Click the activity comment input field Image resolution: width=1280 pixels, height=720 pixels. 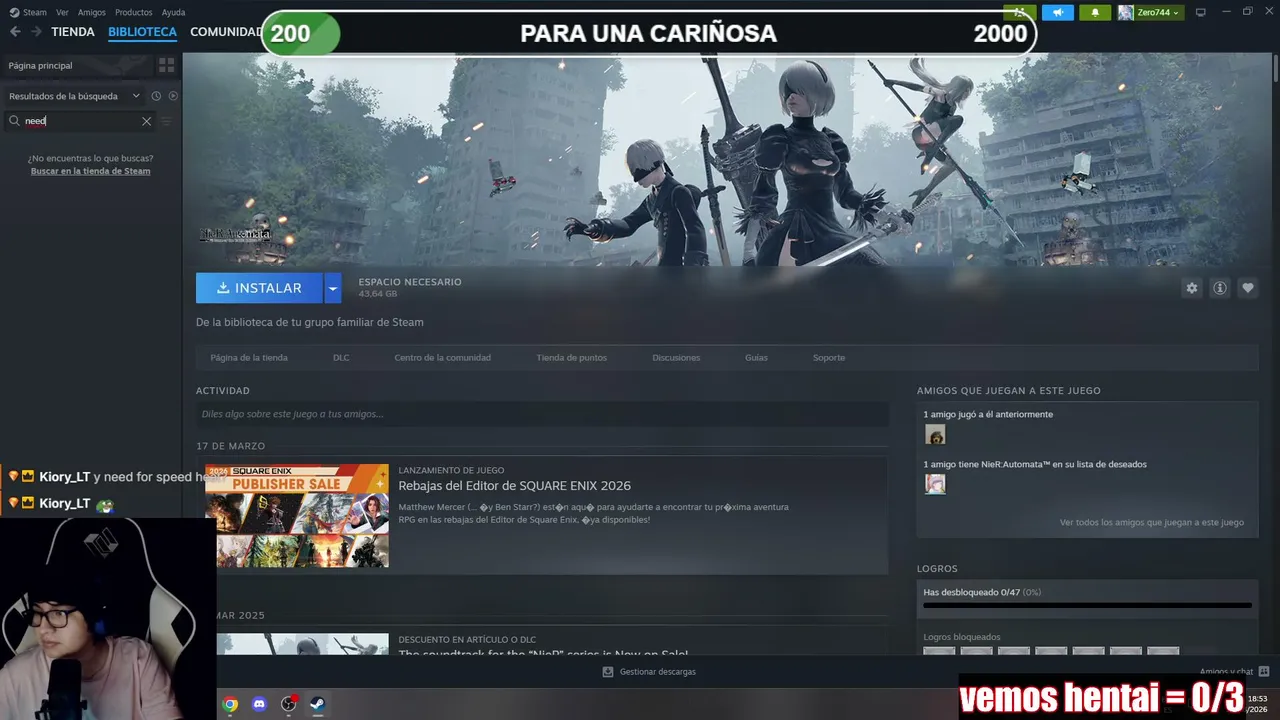542,414
